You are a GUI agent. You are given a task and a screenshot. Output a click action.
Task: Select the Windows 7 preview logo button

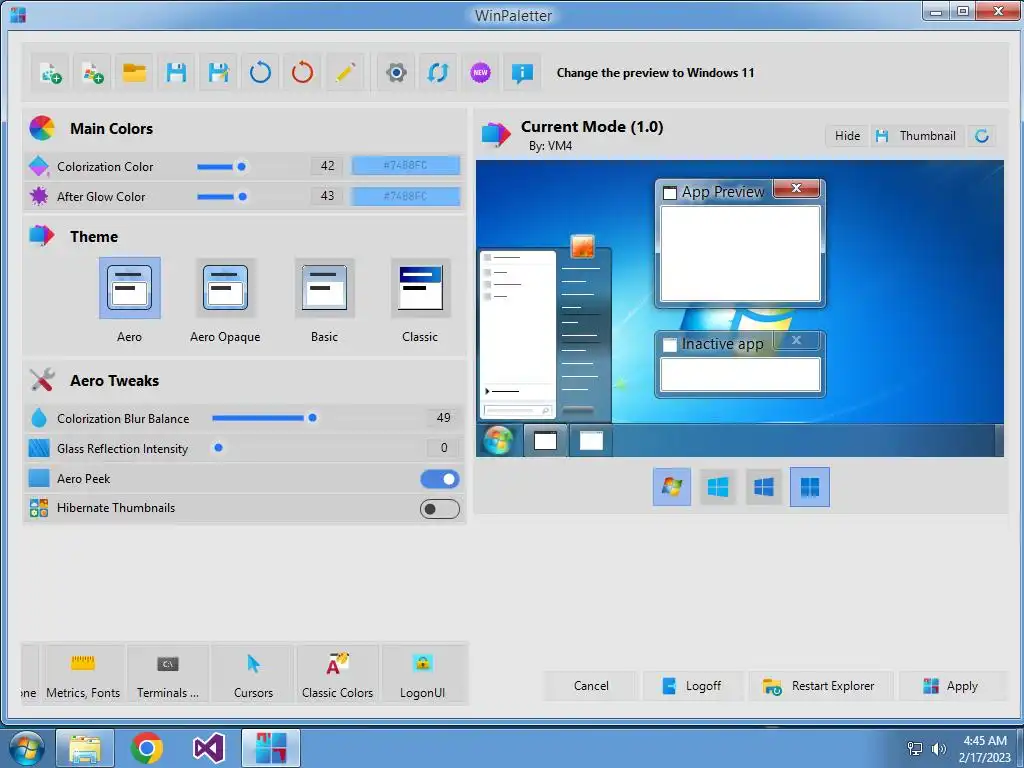[x=672, y=487]
